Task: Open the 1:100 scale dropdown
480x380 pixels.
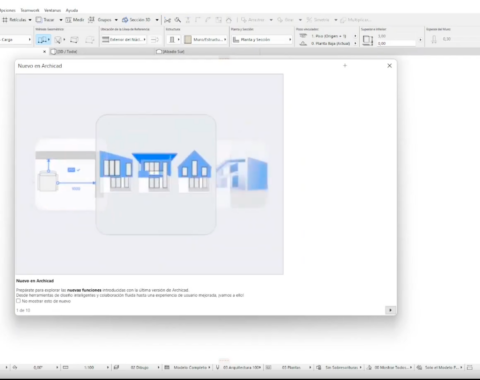Action: pos(89,367)
